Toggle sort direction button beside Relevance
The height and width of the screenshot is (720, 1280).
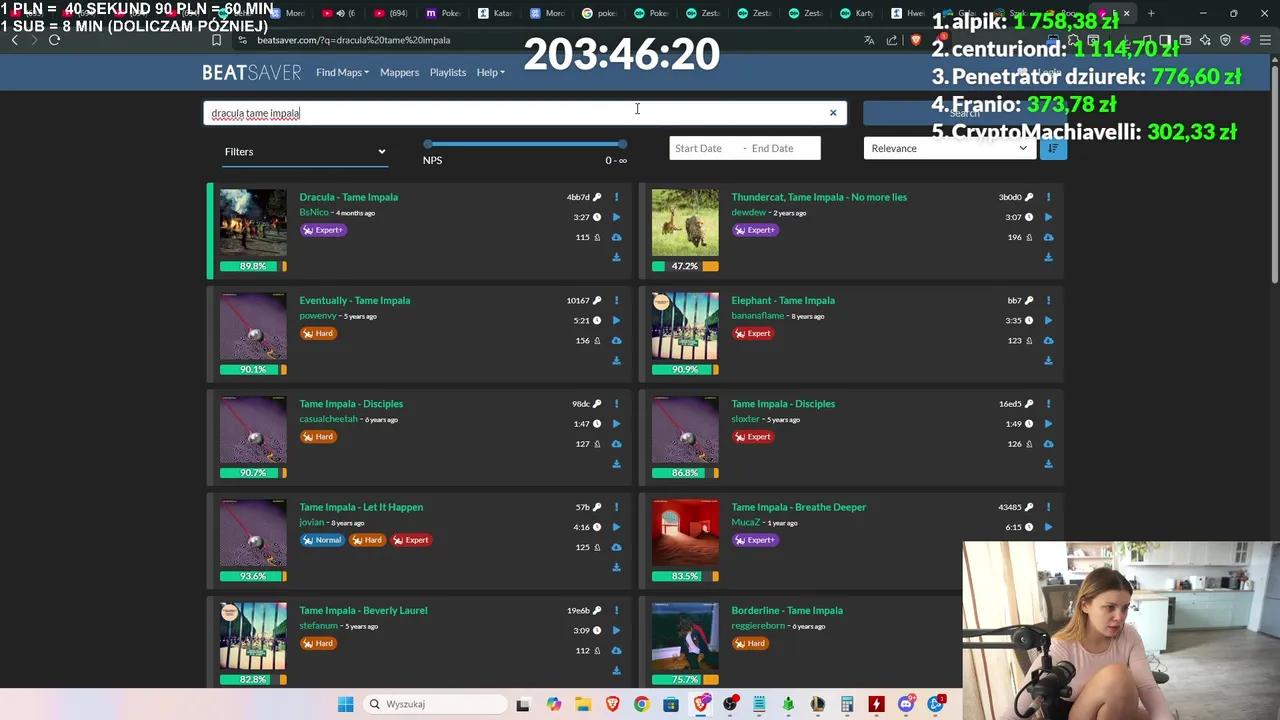pos(1052,148)
